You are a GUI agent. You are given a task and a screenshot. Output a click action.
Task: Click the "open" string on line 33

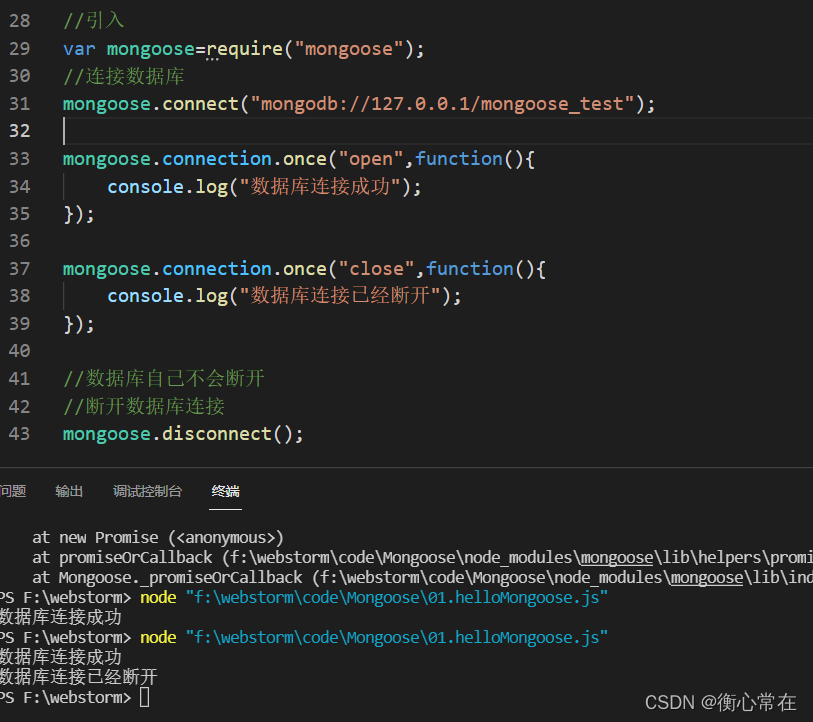(x=371, y=159)
